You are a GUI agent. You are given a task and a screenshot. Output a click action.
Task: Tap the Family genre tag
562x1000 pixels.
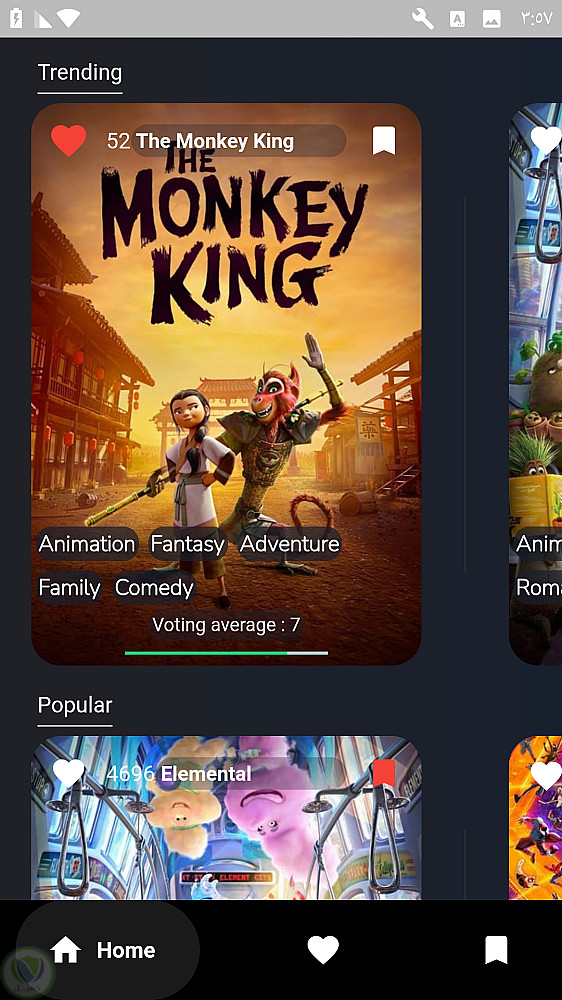coord(69,587)
